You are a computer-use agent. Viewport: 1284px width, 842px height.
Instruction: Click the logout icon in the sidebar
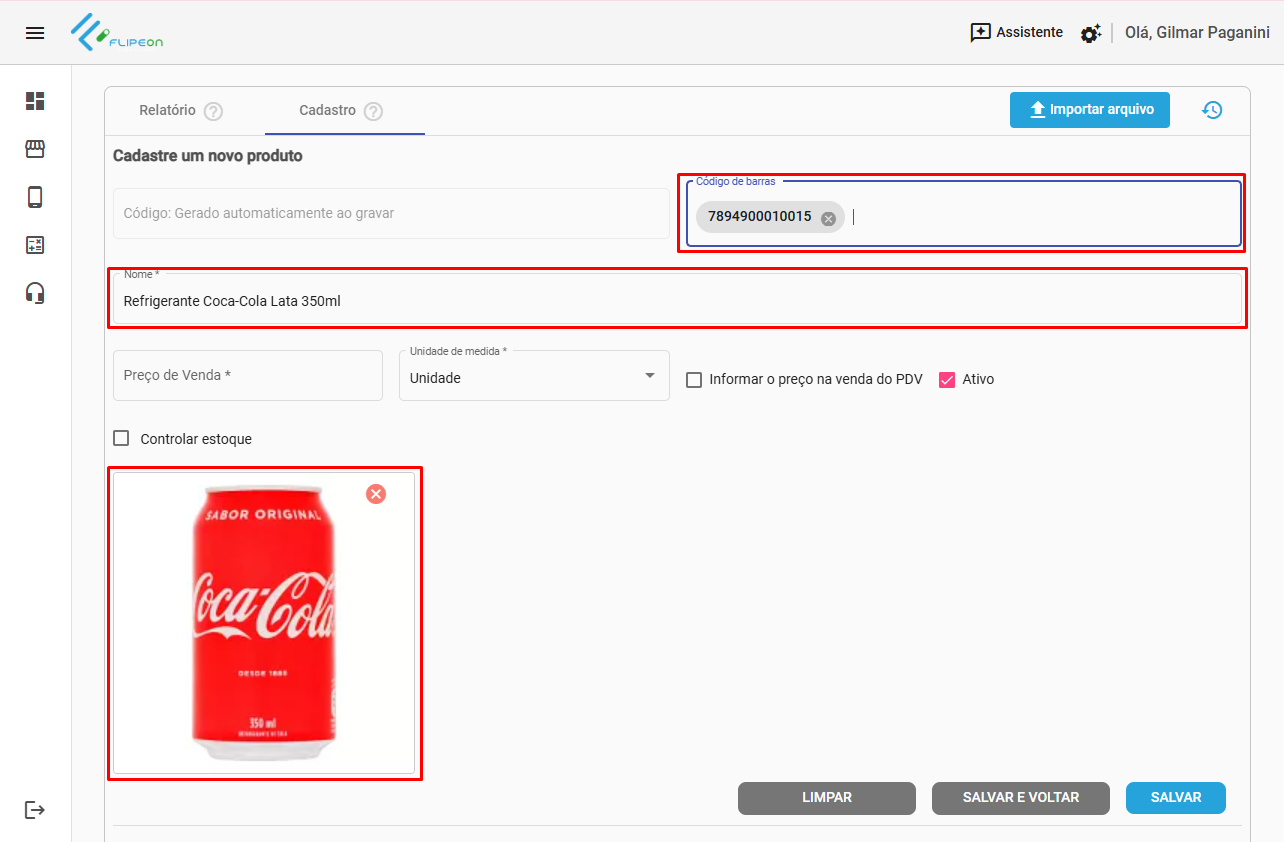coord(35,809)
